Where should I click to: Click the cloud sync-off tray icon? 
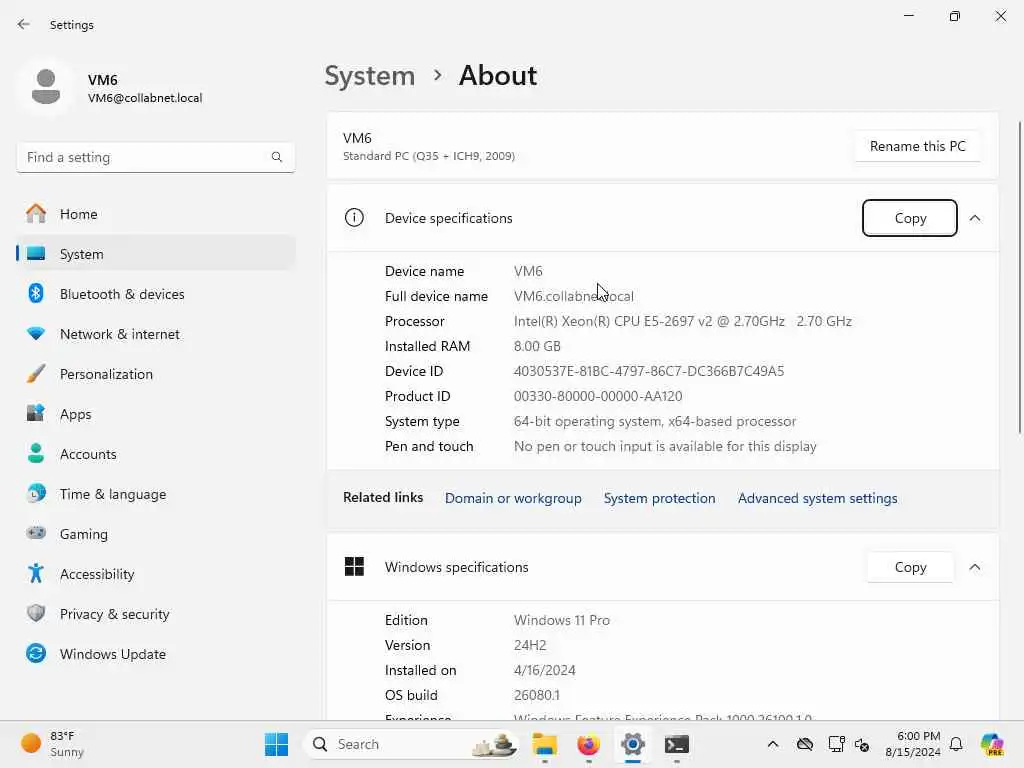coord(805,744)
